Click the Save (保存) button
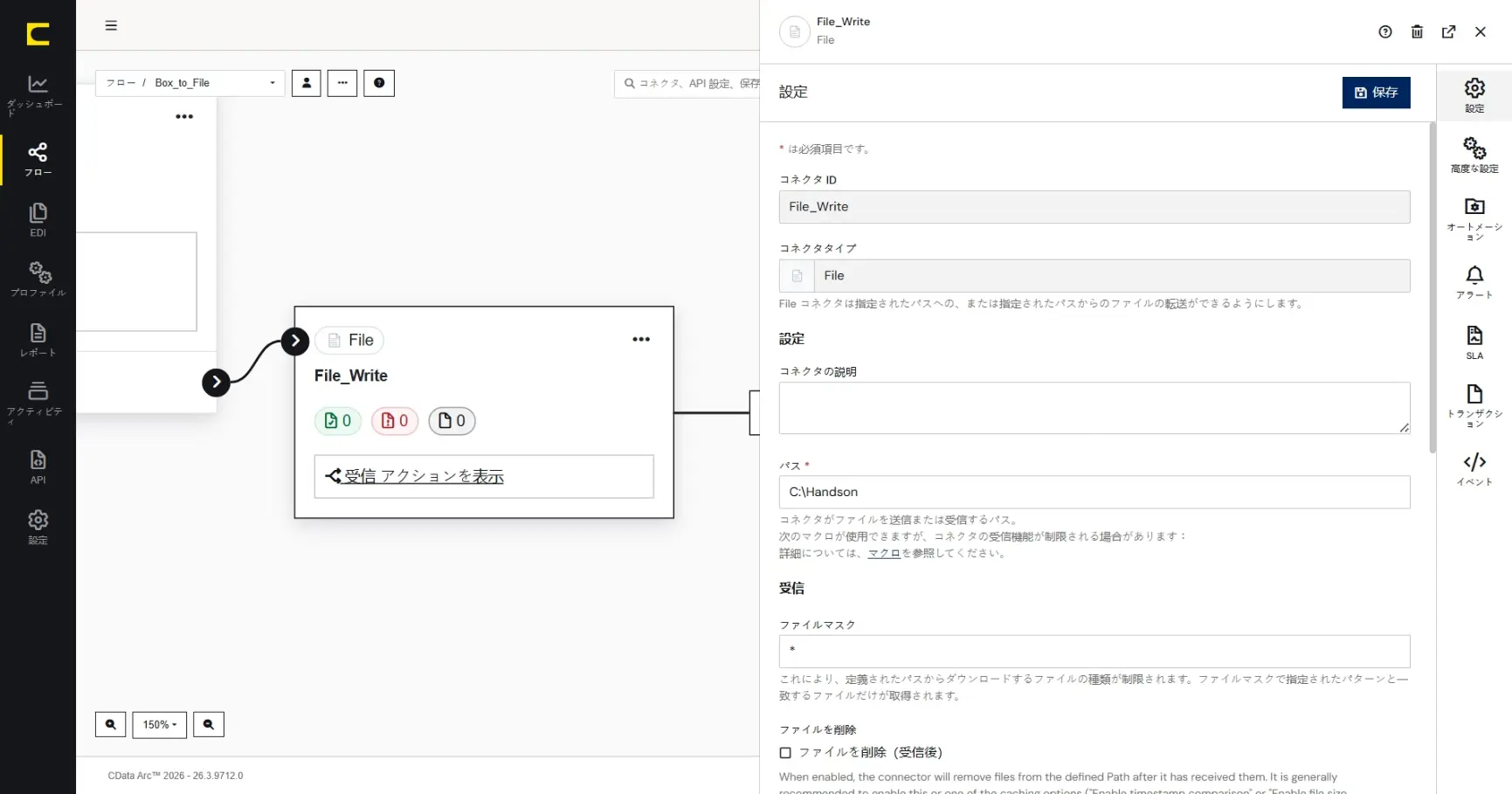Viewport: 1512px width, 794px height. click(1377, 93)
